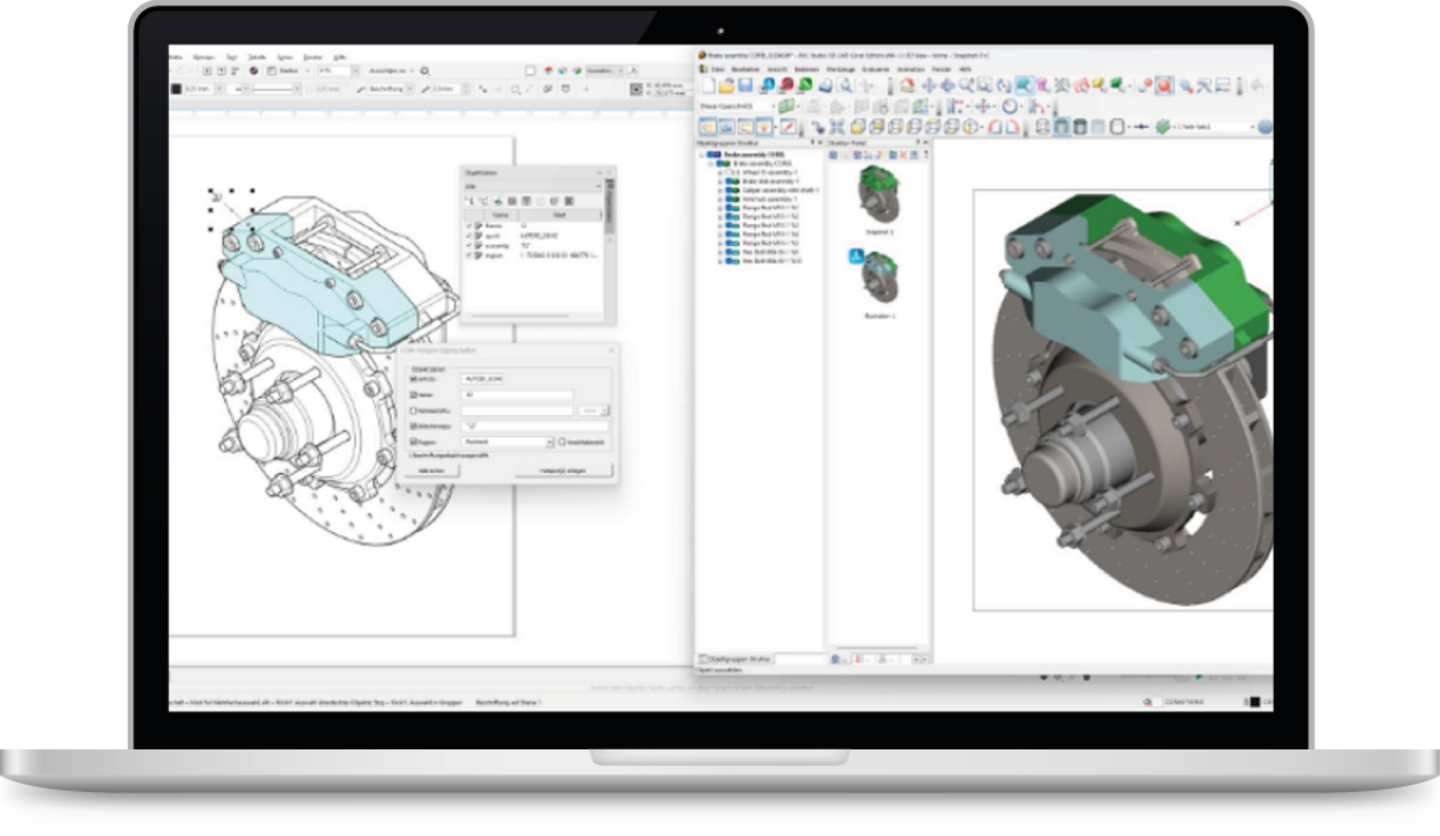Expand the Brake disk assembly tree node
Screen dimensions: 1440x836
[719, 181]
